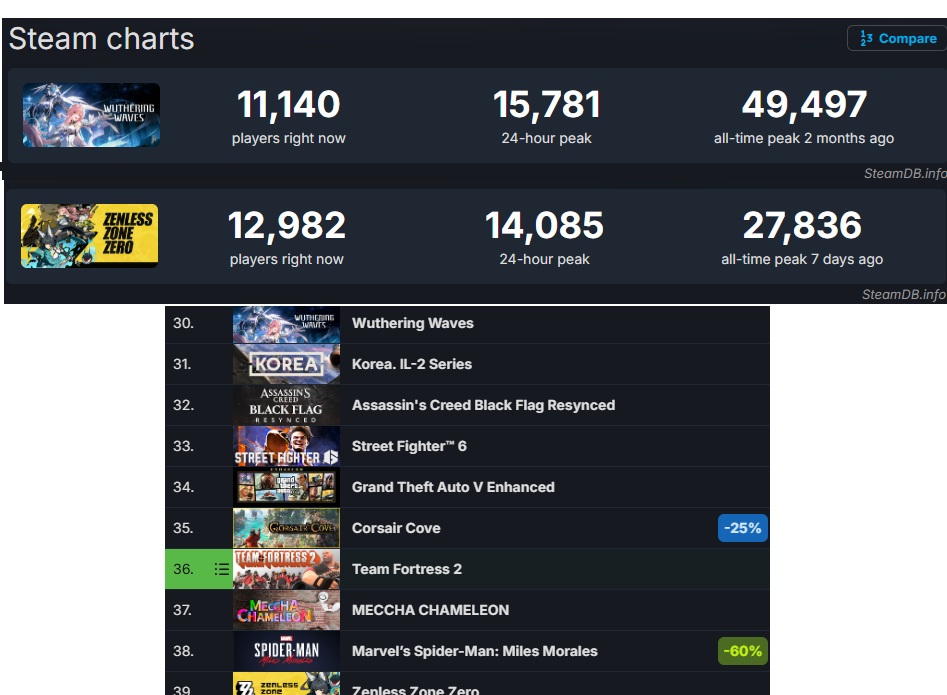Click the Spider-Man Miles Morales thumbnail
Viewport: 947px width, 695px height.
(286, 652)
